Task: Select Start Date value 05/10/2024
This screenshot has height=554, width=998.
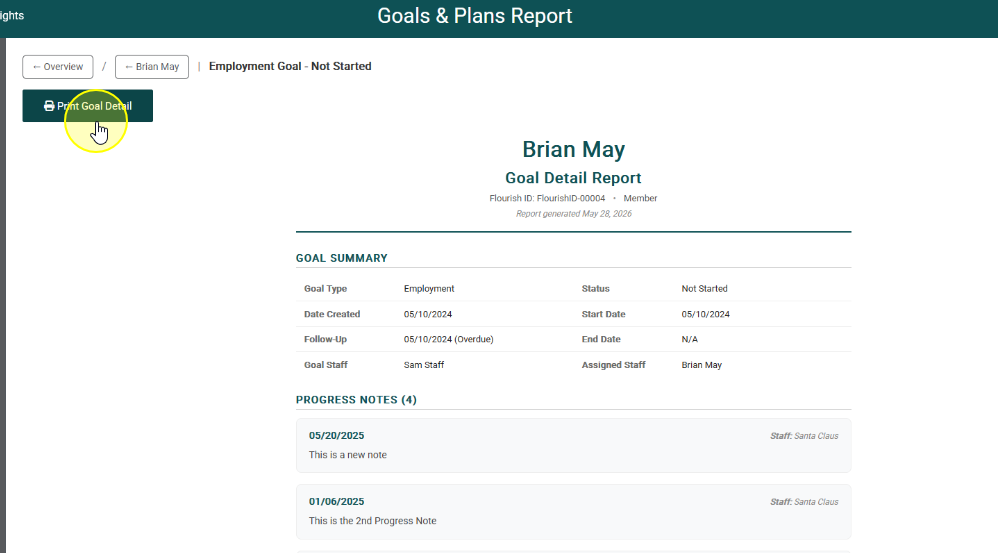Action: click(x=706, y=314)
